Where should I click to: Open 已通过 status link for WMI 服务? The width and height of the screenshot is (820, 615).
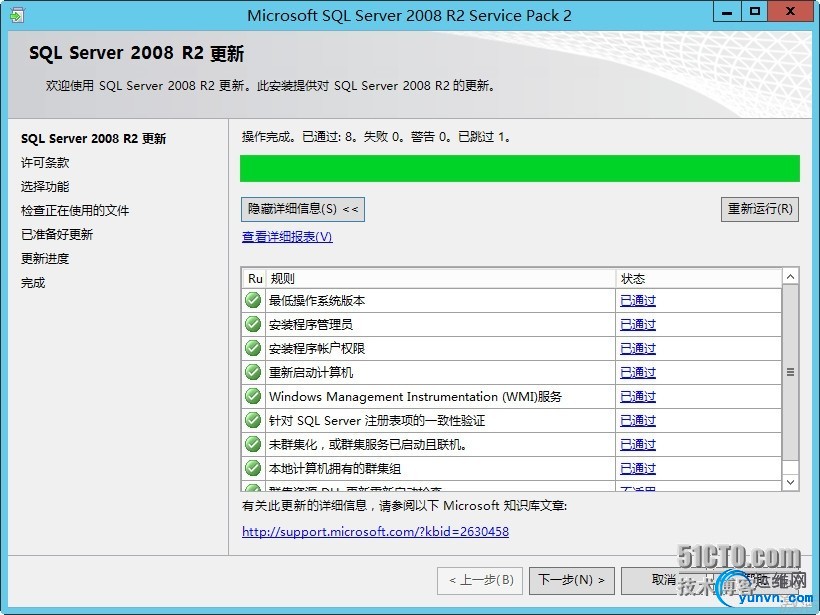tap(637, 397)
